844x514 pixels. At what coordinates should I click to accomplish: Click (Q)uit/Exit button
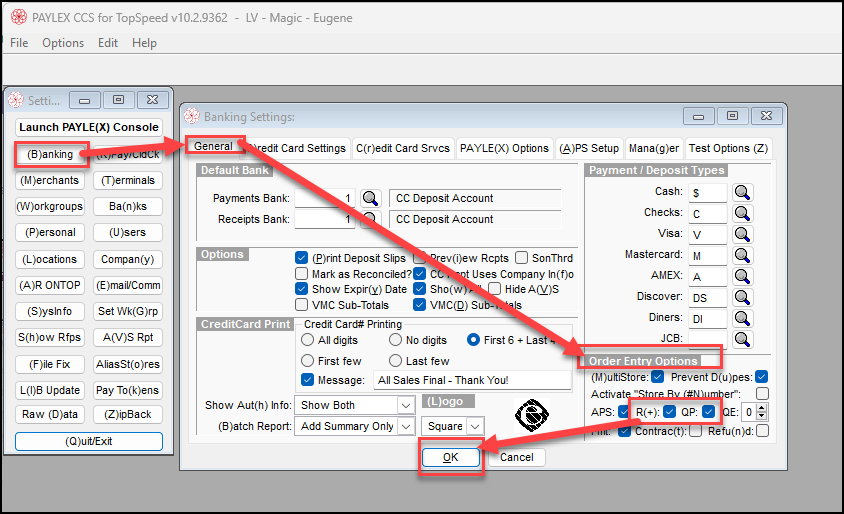(x=89, y=441)
